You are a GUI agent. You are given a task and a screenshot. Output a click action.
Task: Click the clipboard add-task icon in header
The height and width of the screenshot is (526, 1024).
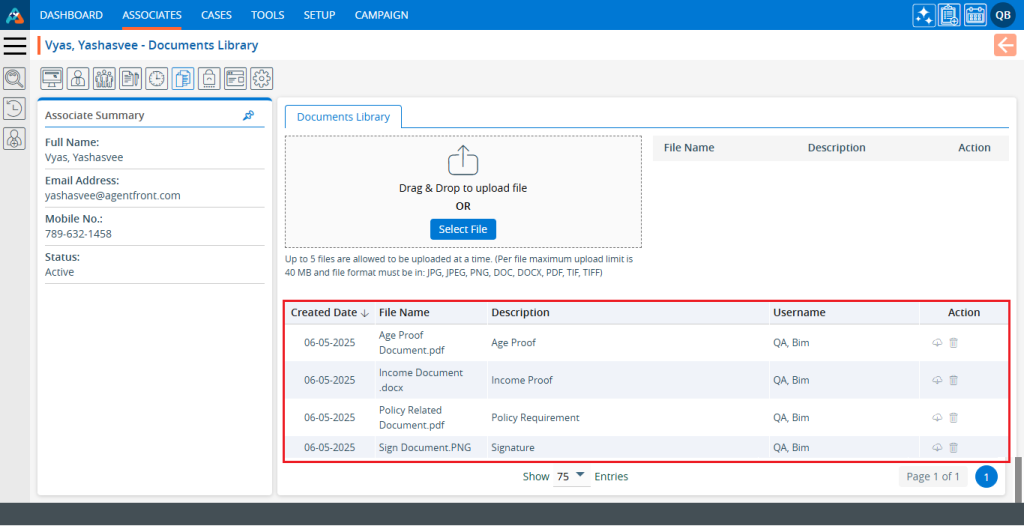949,15
